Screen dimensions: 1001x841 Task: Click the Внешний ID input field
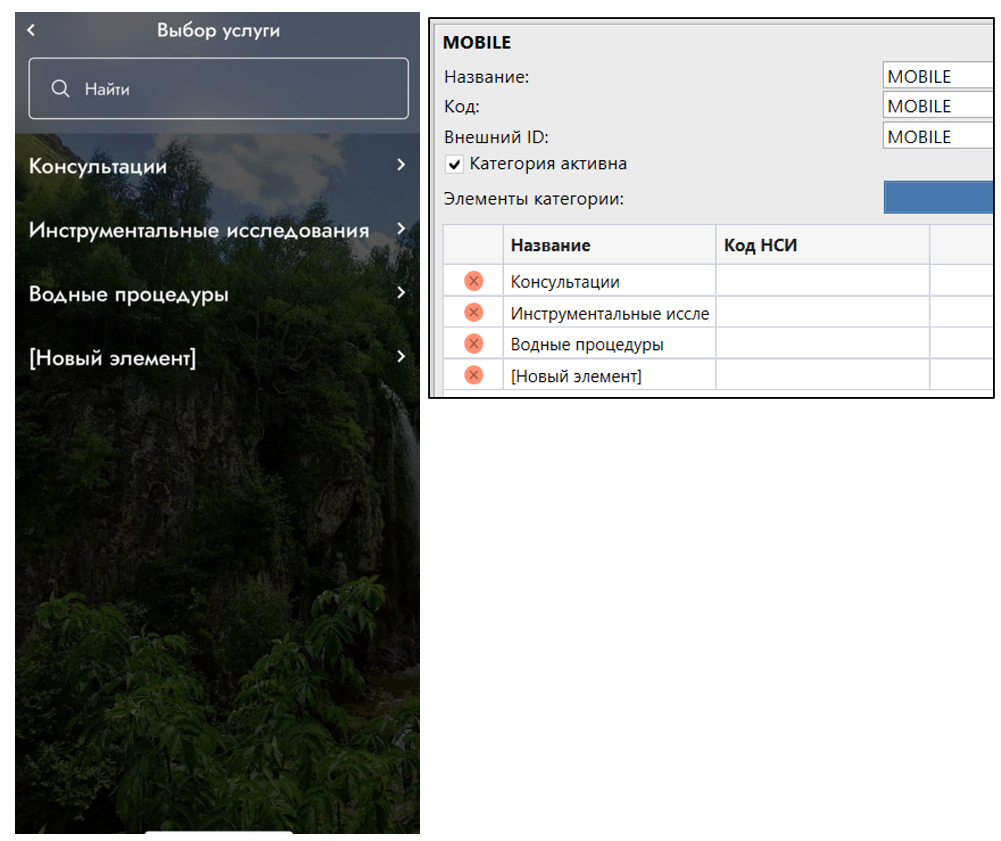tap(937, 136)
